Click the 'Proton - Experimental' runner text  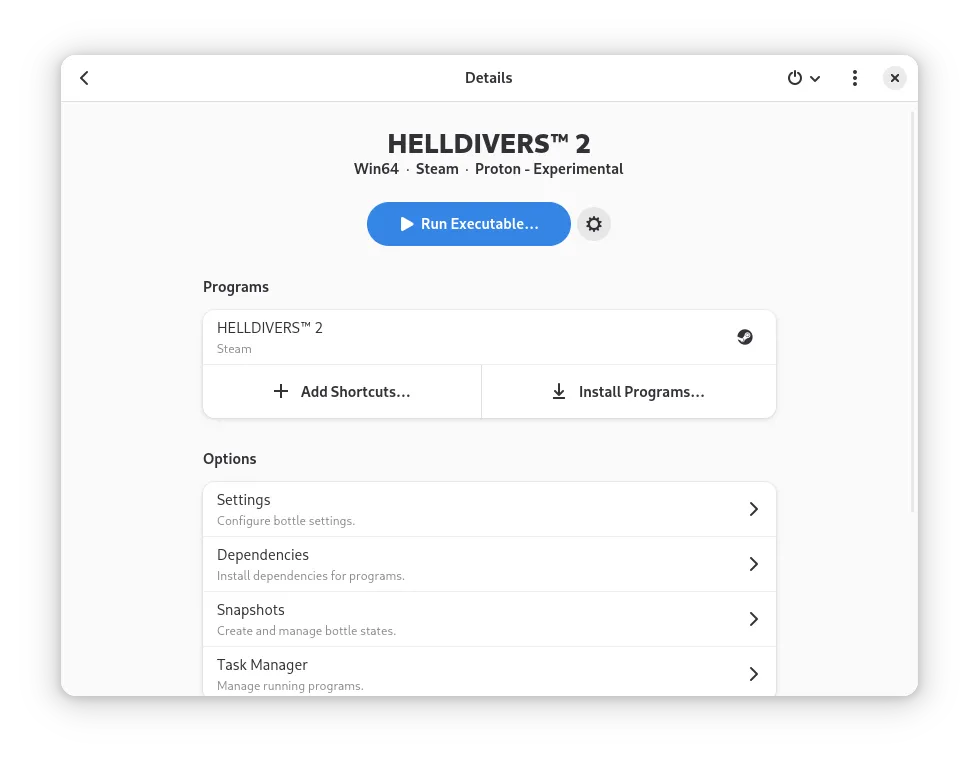(x=549, y=169)
